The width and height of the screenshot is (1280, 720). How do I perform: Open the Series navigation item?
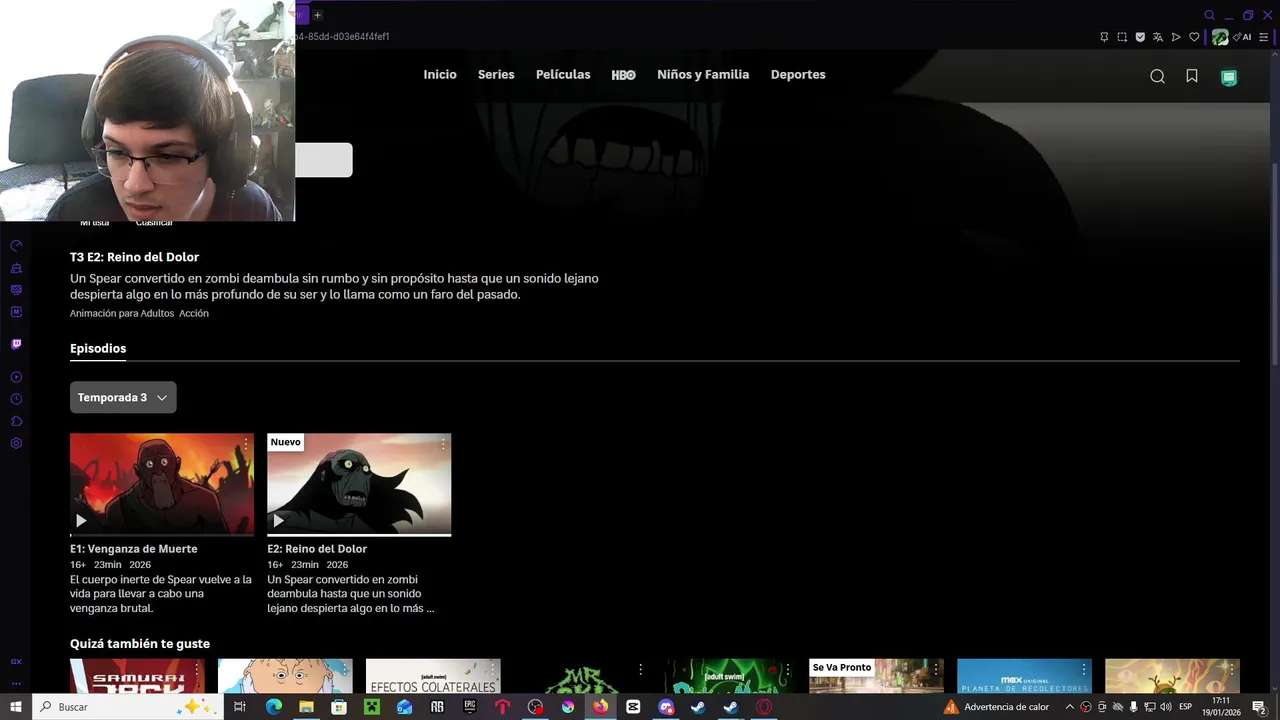click(x=496, y=75)
